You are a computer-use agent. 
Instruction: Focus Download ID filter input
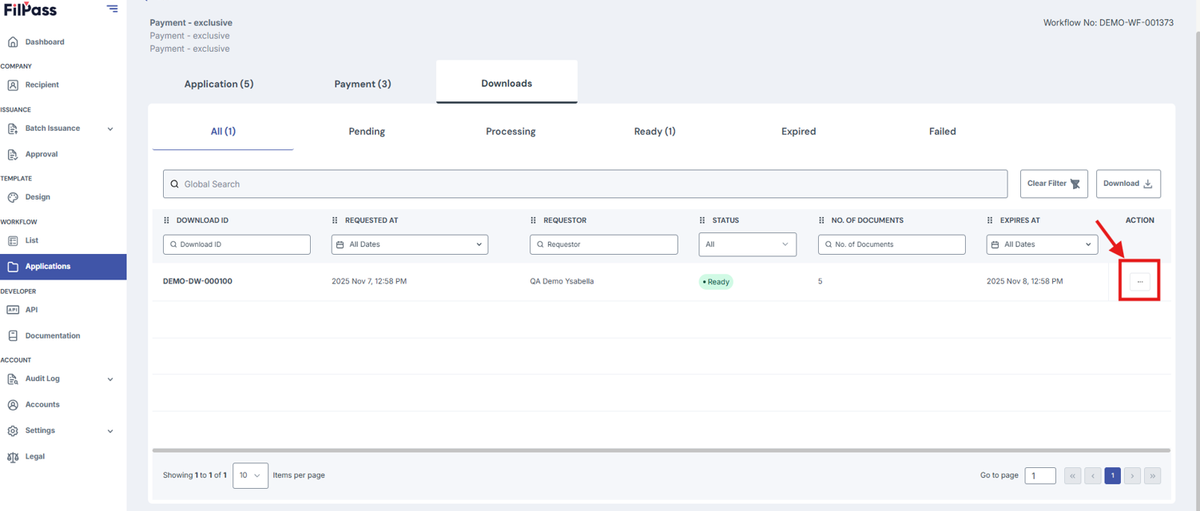click(x=237, y=244)
